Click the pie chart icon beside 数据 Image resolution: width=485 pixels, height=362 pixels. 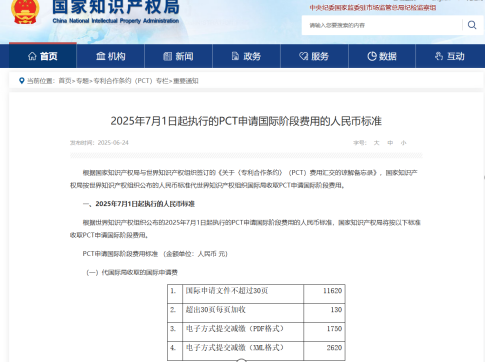(372, 56)
